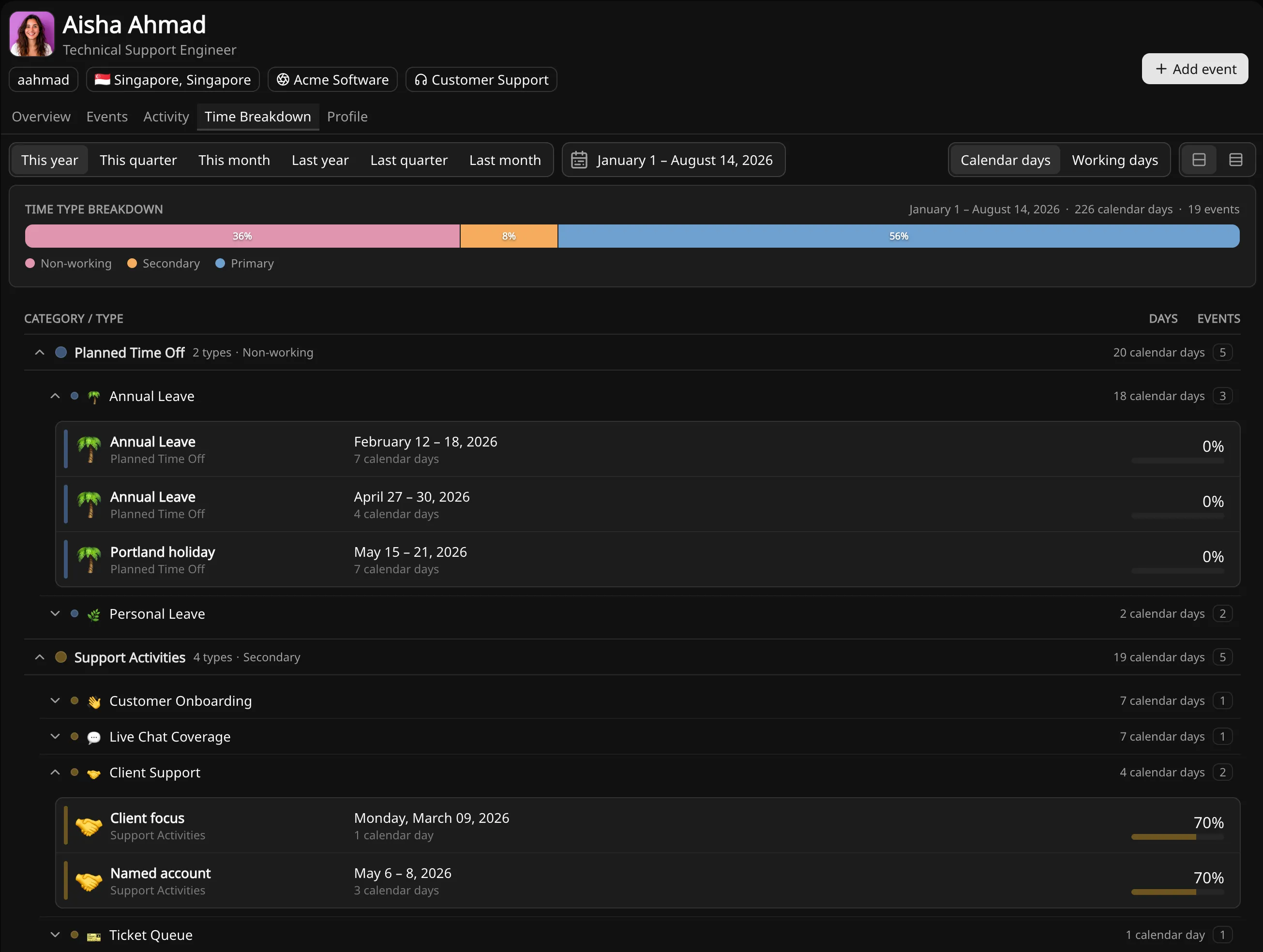Collapse the Planned Time Off category
Viewport: 1263px width, 952px height.
click(x=39, y=352)
